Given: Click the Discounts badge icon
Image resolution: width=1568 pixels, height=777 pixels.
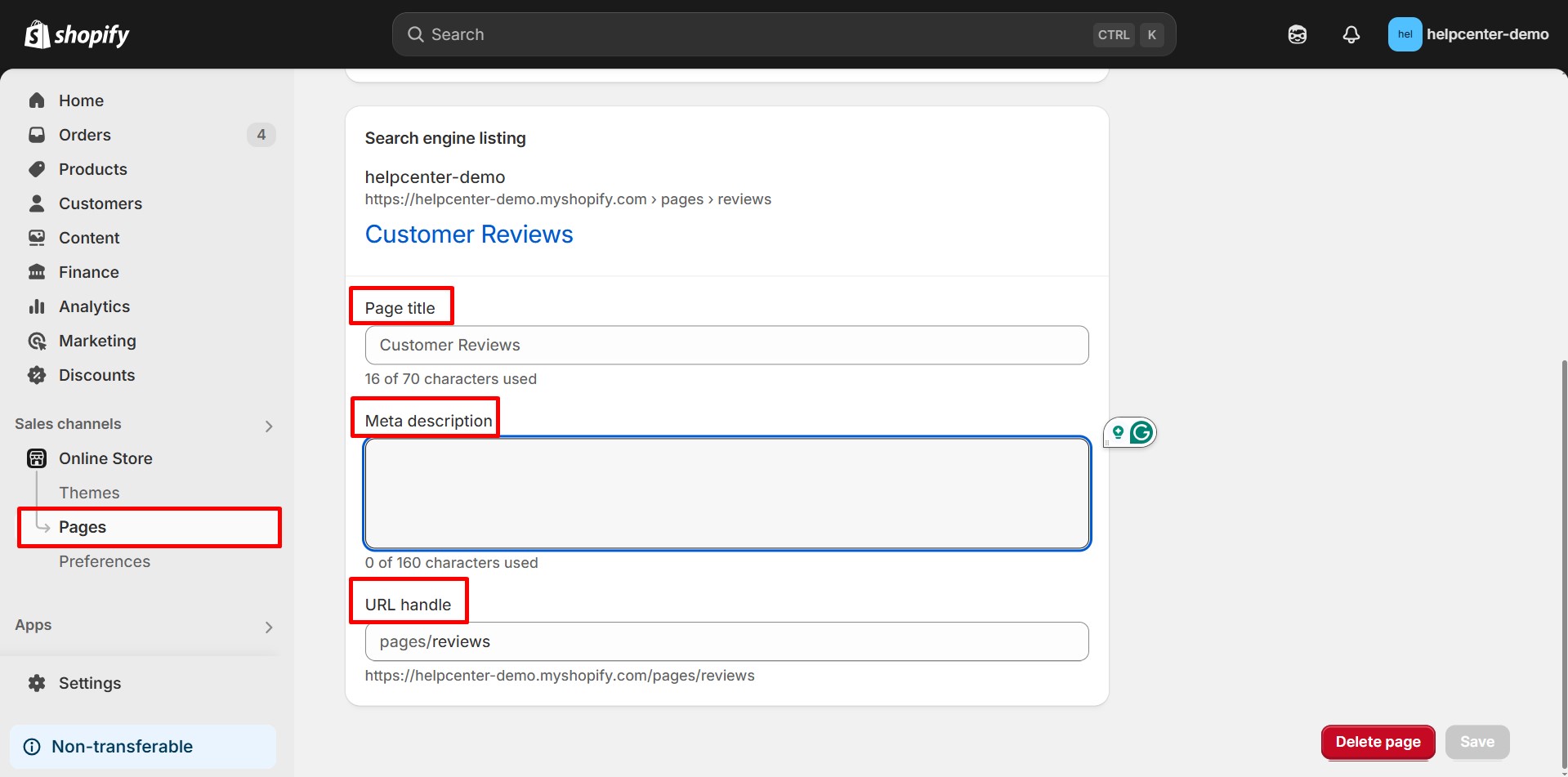Looking at the screenshot, I should (37, 375).
